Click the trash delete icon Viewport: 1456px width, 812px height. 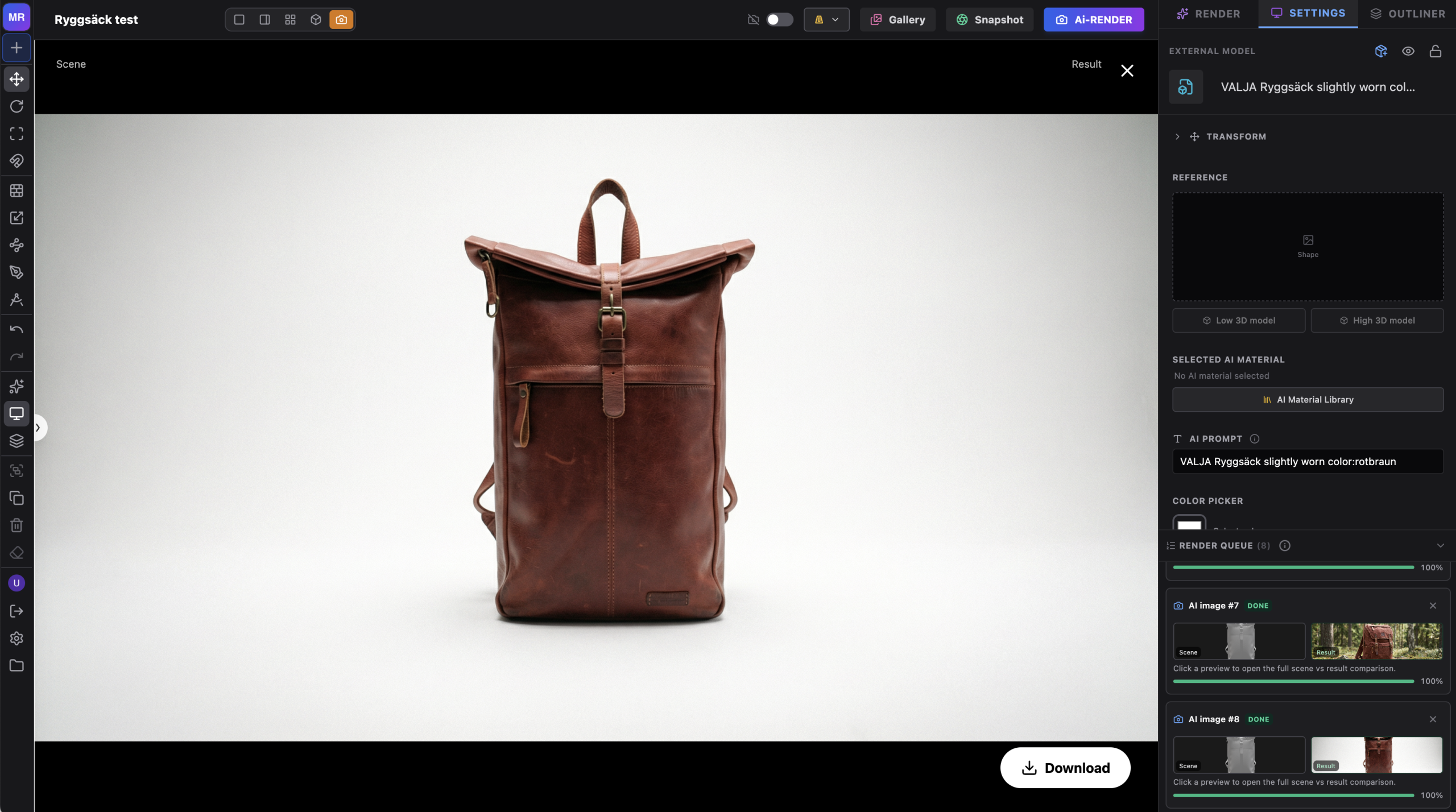(x=16, y=525)
